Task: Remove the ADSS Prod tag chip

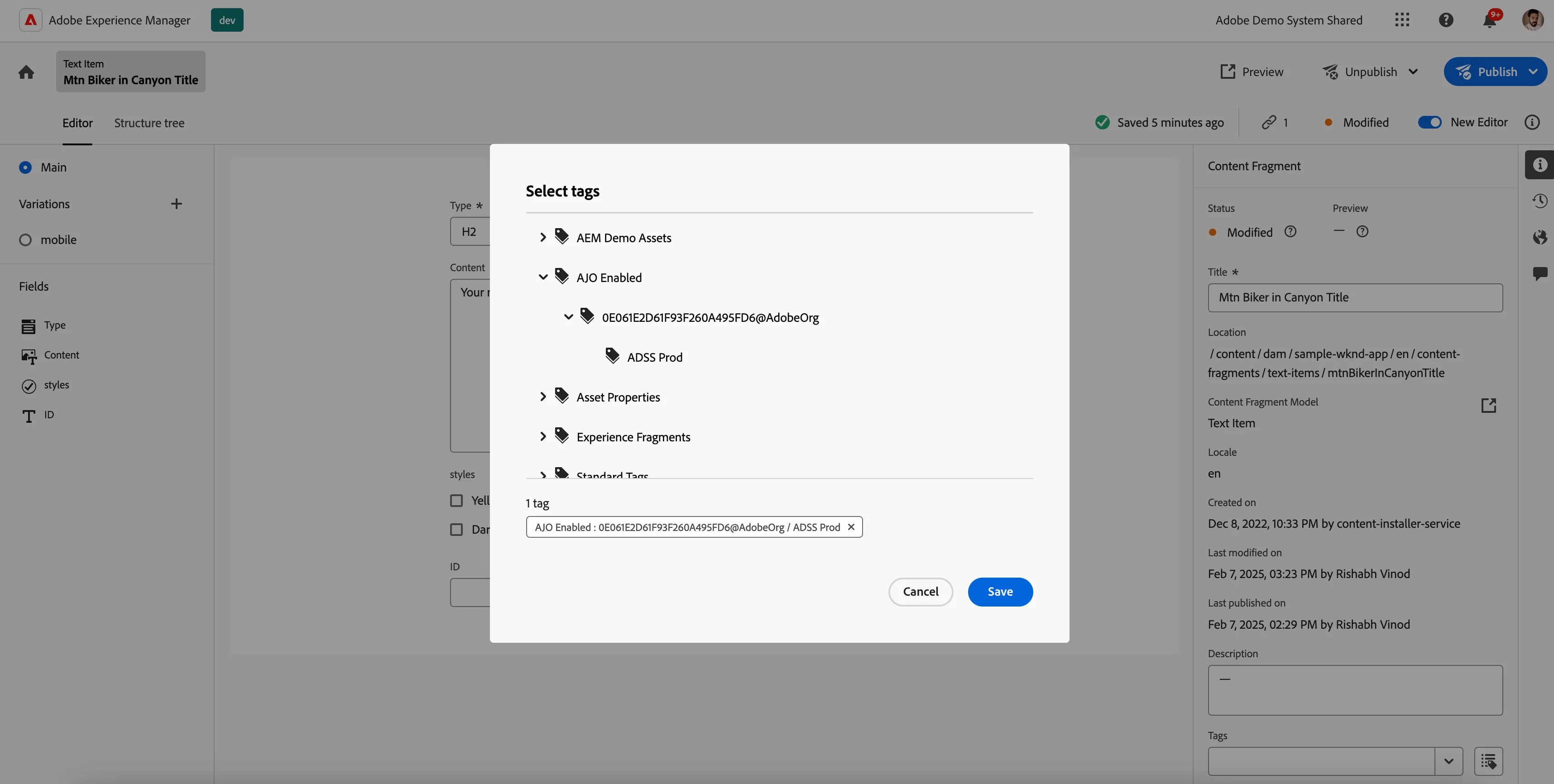Action: coord(851,527)
